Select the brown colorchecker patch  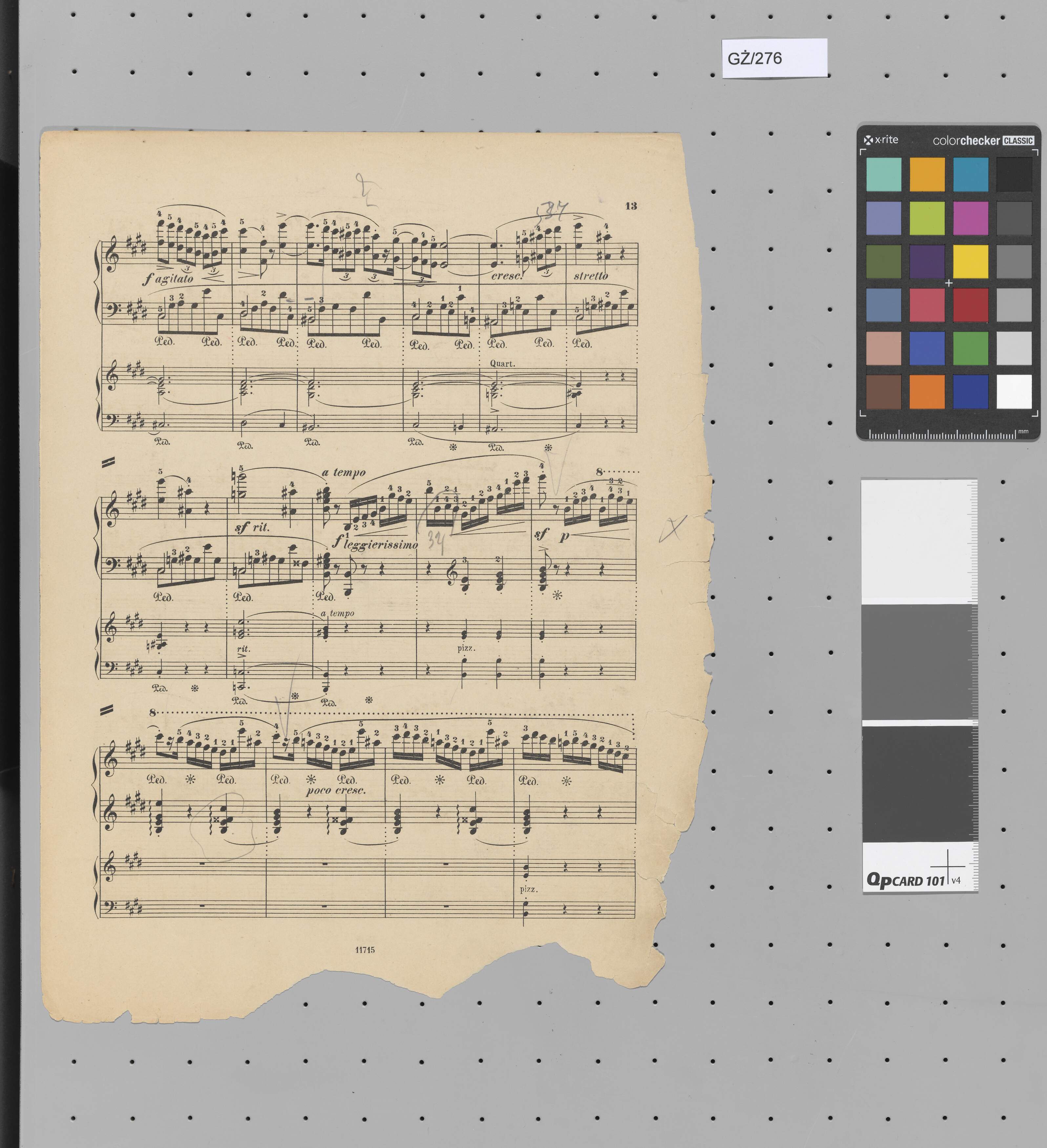[x=884, y=391]
